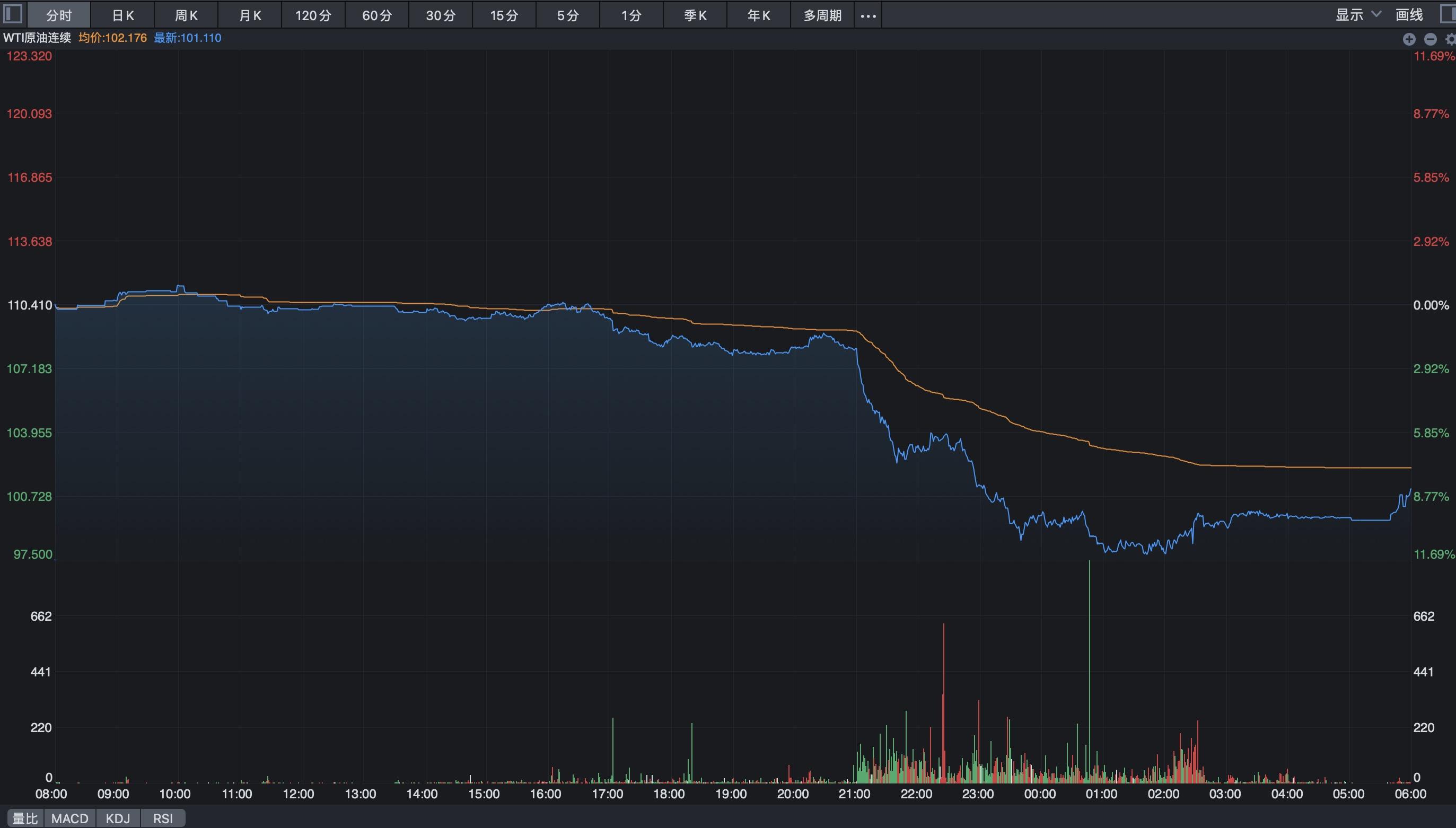Show the KDJ indicator
This screenshot has height=828, width=1456.
click(x=118, y=818)
